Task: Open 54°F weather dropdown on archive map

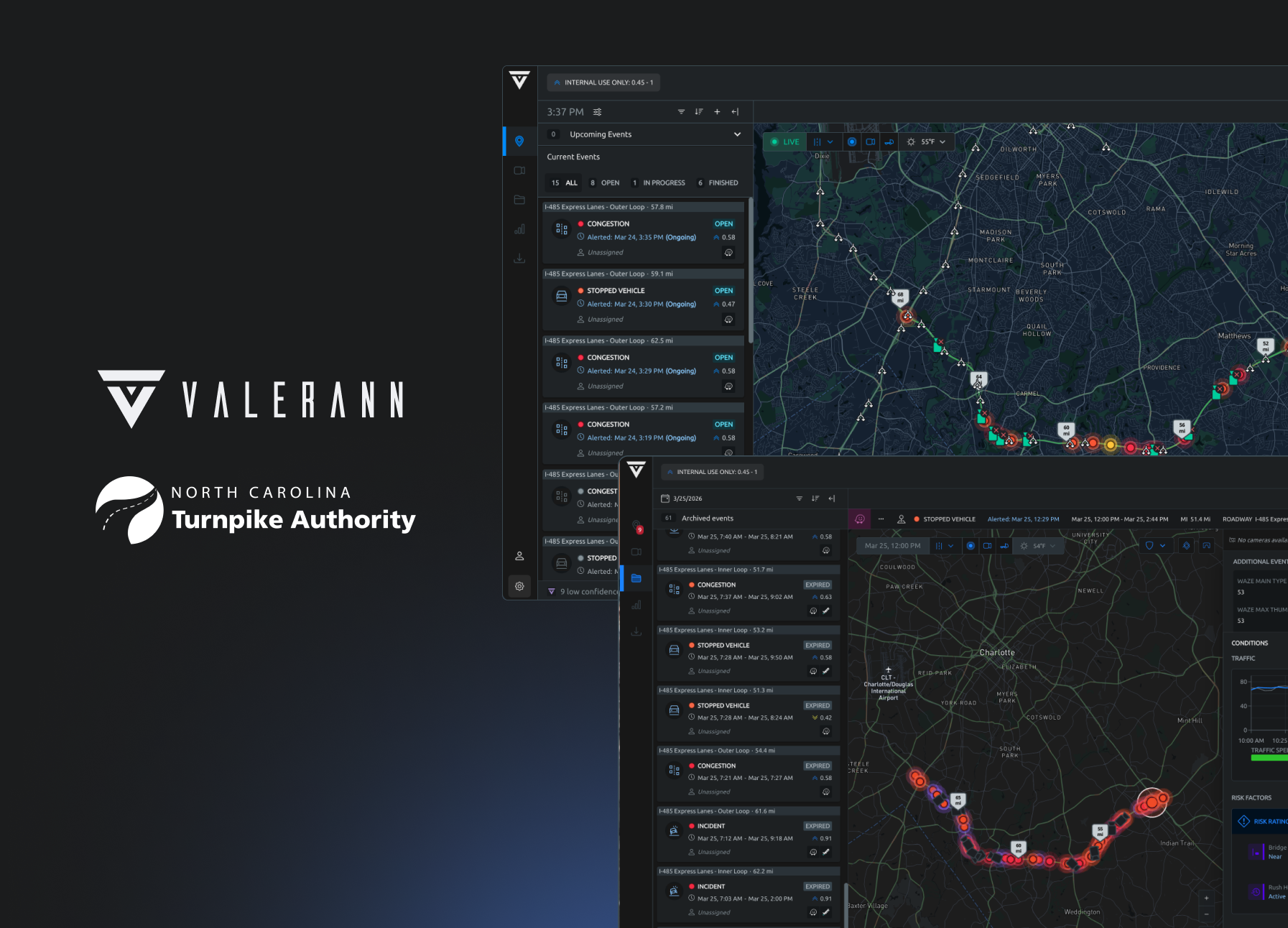Action: point(1038,546)
